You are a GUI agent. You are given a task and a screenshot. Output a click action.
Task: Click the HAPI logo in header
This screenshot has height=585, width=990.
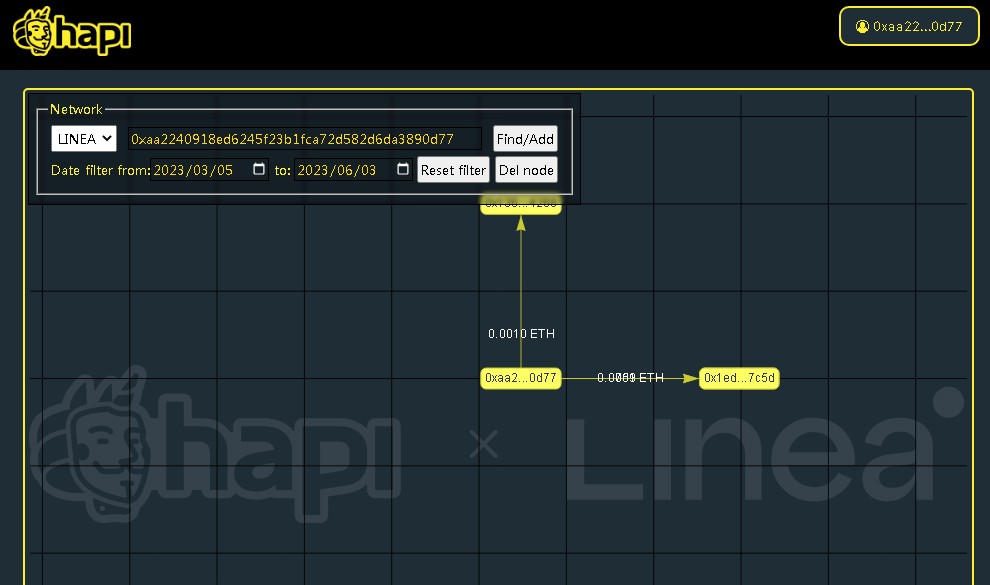72,32
